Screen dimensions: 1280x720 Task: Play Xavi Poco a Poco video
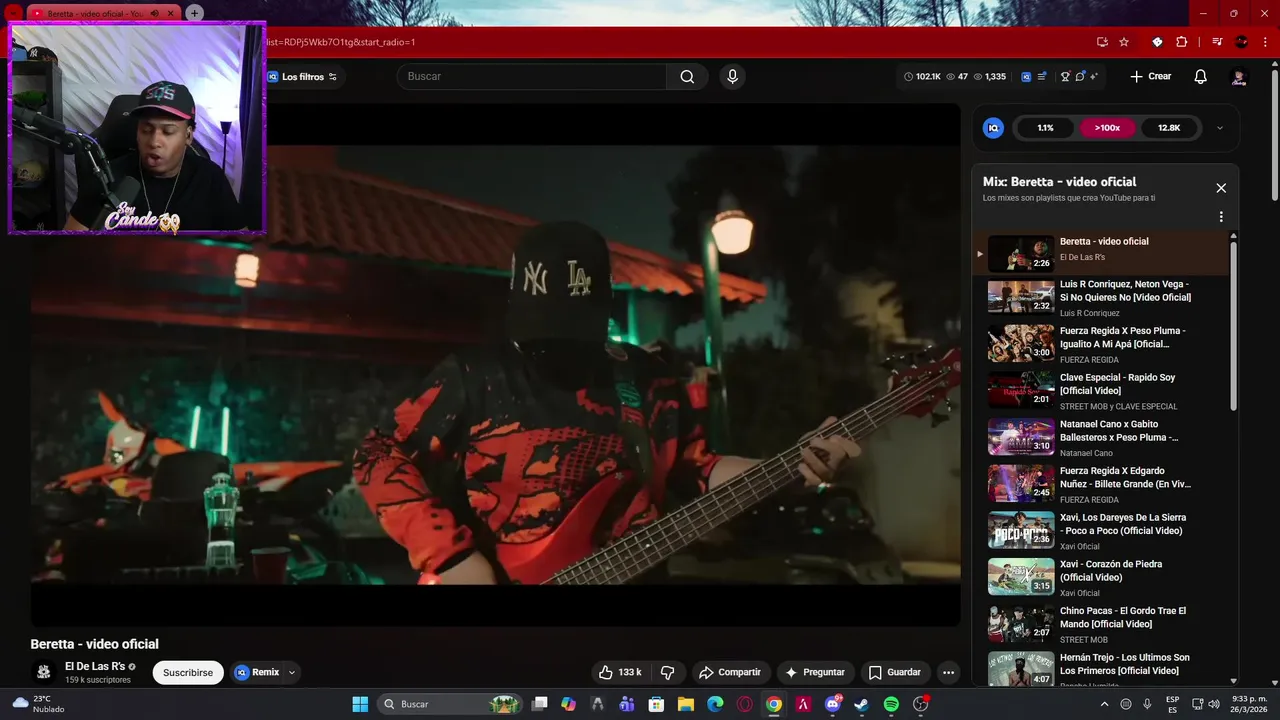click(x=1100, y=531)
